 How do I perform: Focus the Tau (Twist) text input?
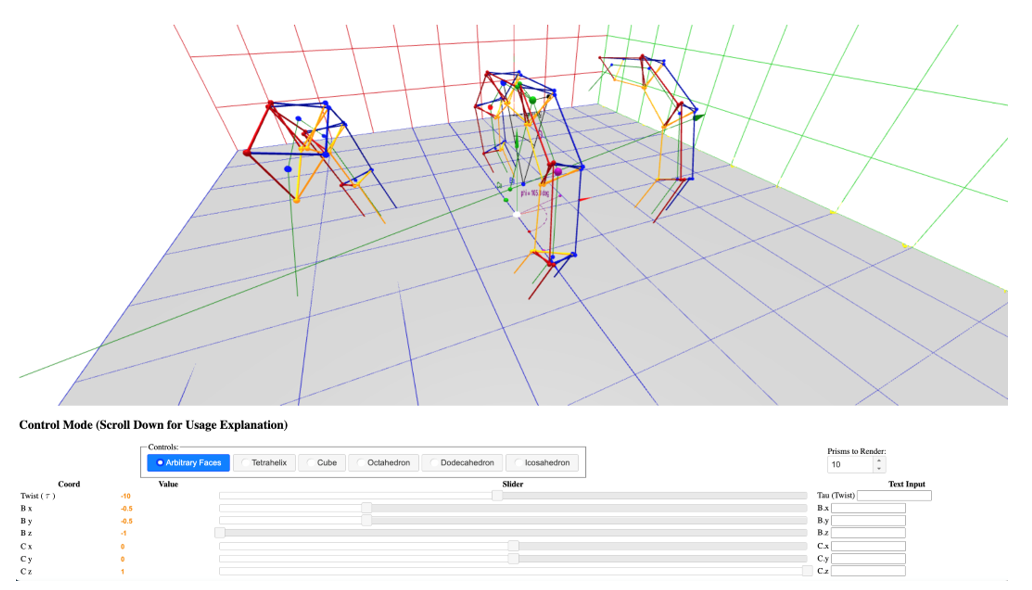coord(894,495)
